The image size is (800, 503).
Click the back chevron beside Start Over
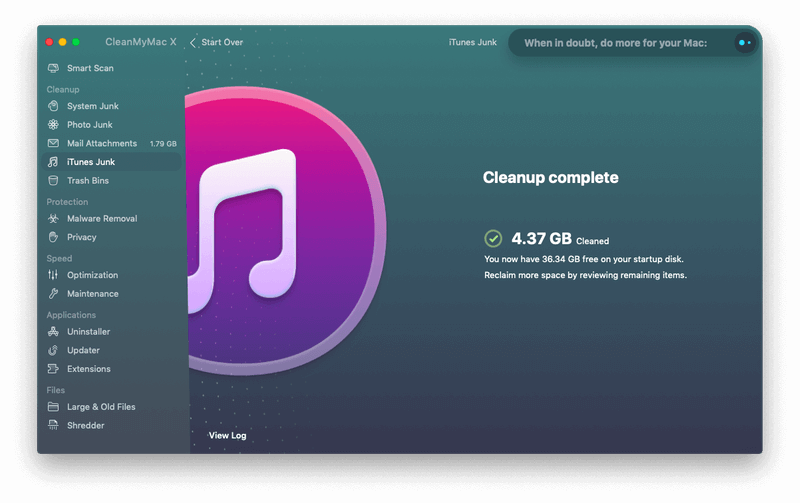(193, 42)
